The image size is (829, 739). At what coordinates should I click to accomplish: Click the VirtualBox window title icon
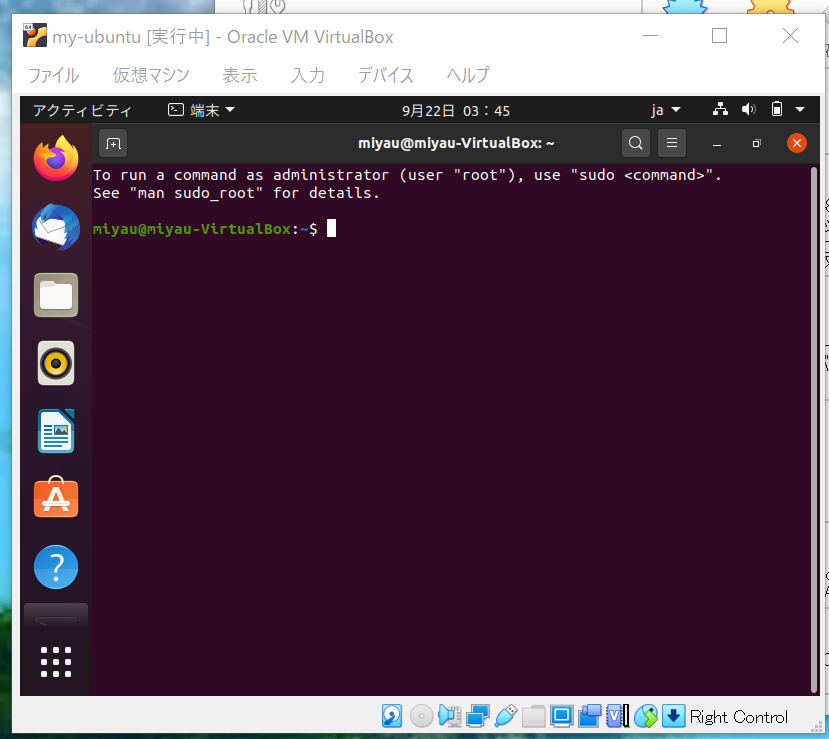click(x=35, y=35)
